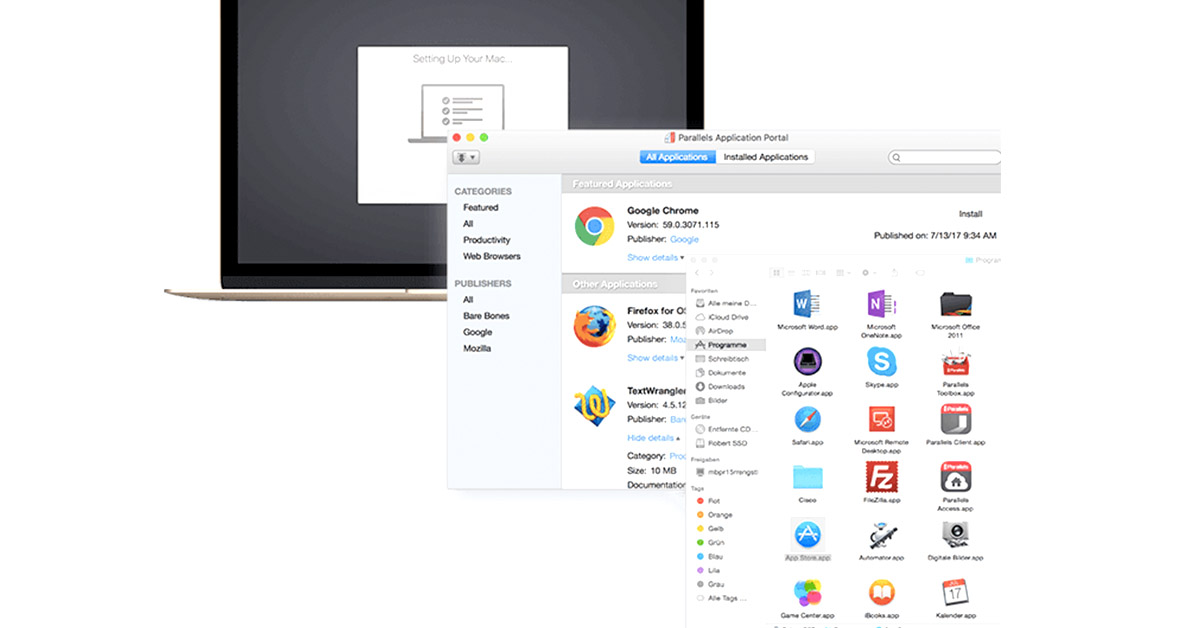Viewport: 1200px width, 628px height.
Task: Open Parallels Toolbox.app icon
Action: [957, 362]
